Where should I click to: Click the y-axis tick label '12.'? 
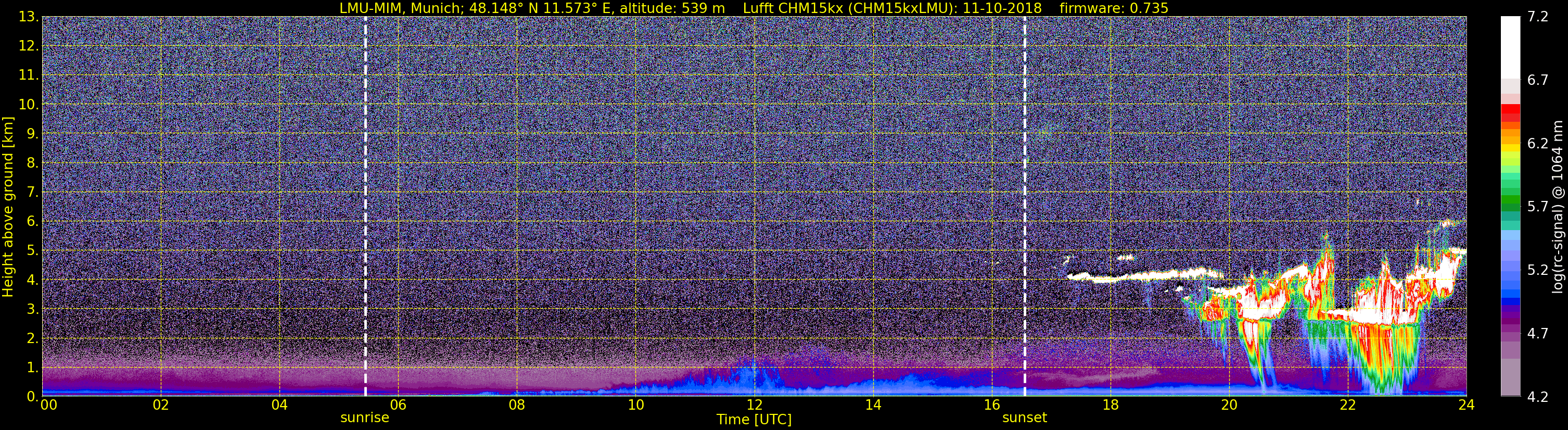click(x=28, y=46)
